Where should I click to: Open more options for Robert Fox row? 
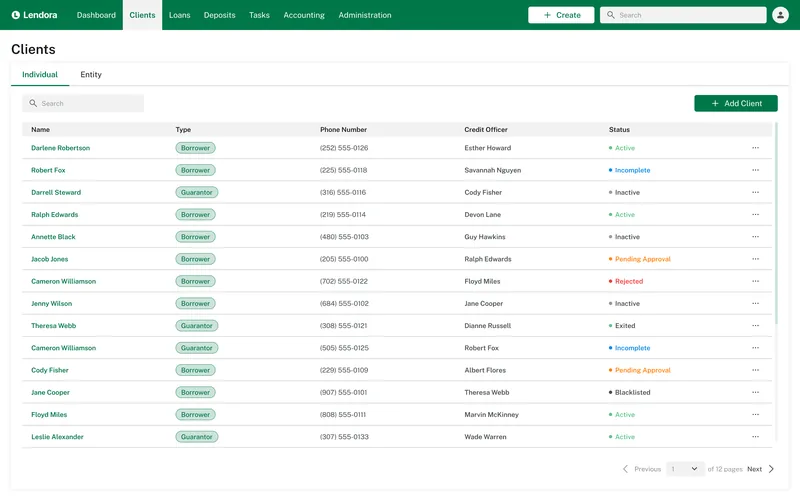[755, 170]
